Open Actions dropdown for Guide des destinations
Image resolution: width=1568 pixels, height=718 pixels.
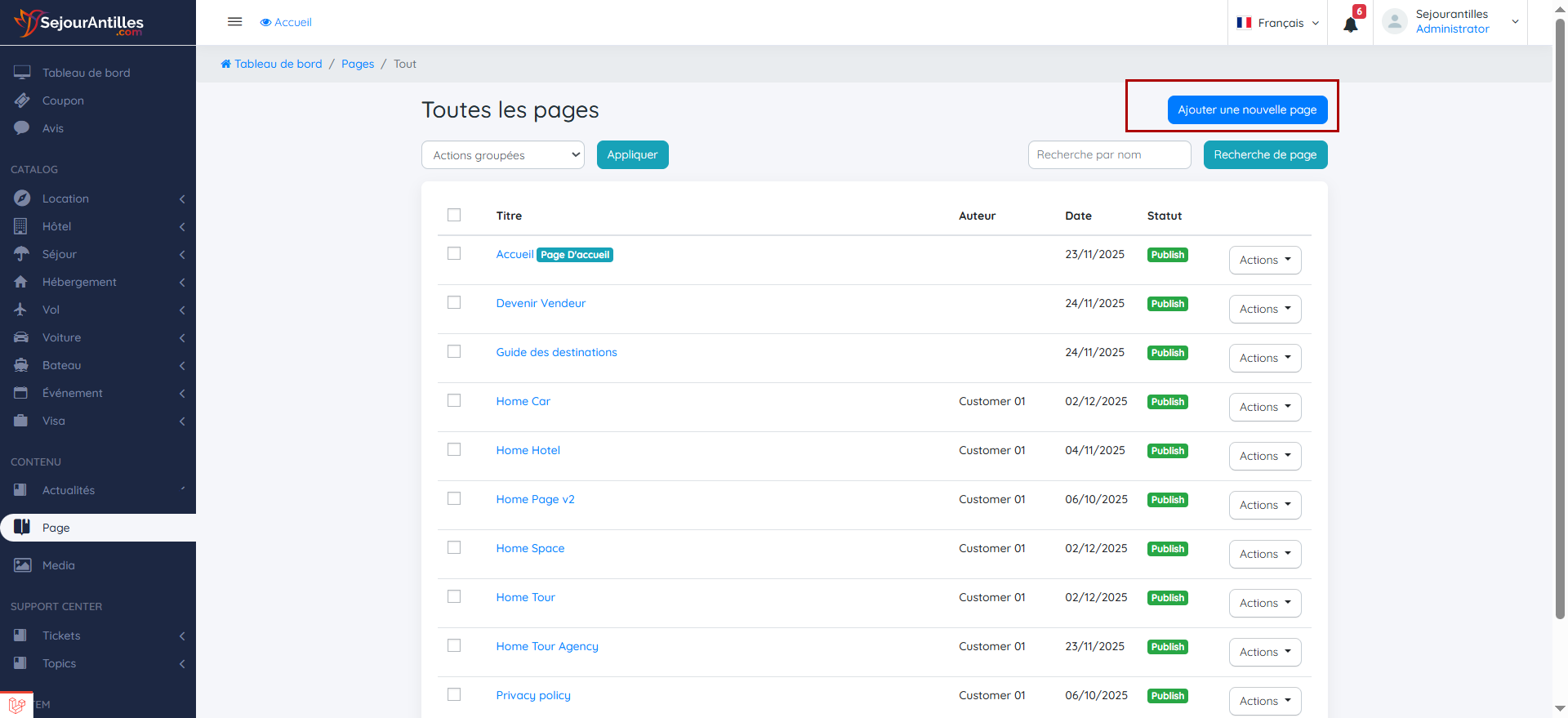1264,358
